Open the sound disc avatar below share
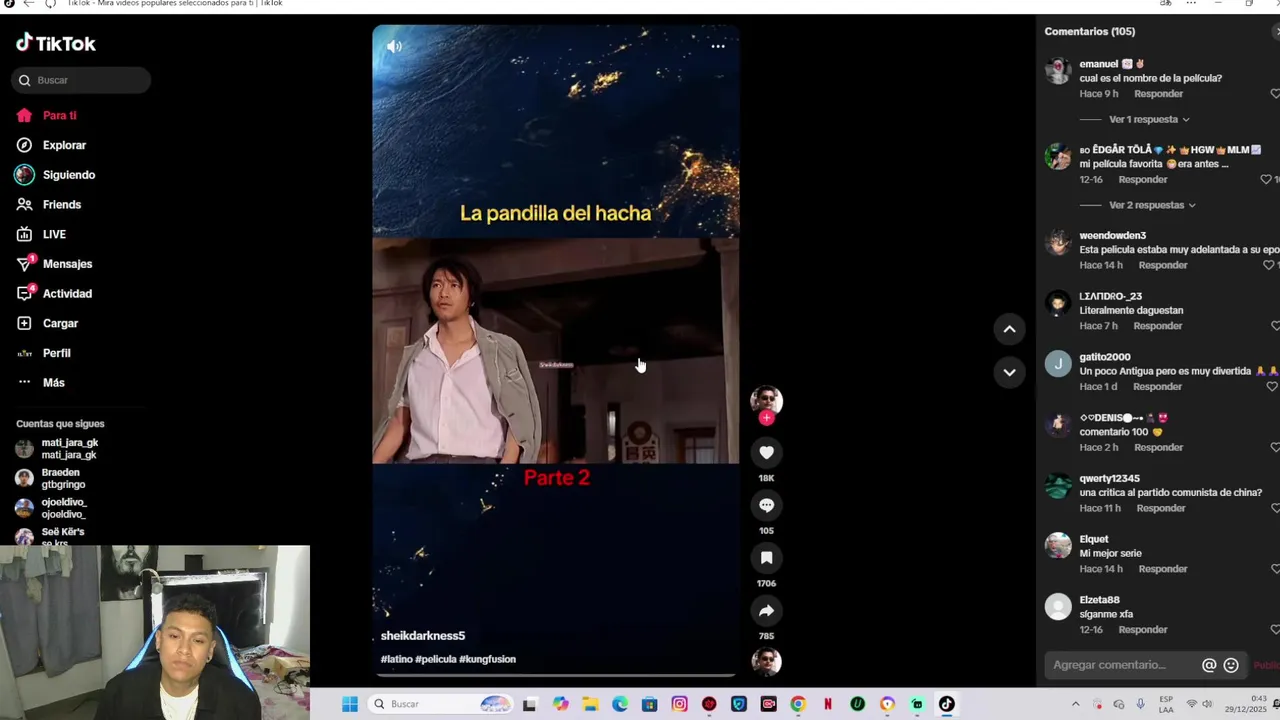The width and height of the screenshot is (1280, 720). tap(766, 662)
